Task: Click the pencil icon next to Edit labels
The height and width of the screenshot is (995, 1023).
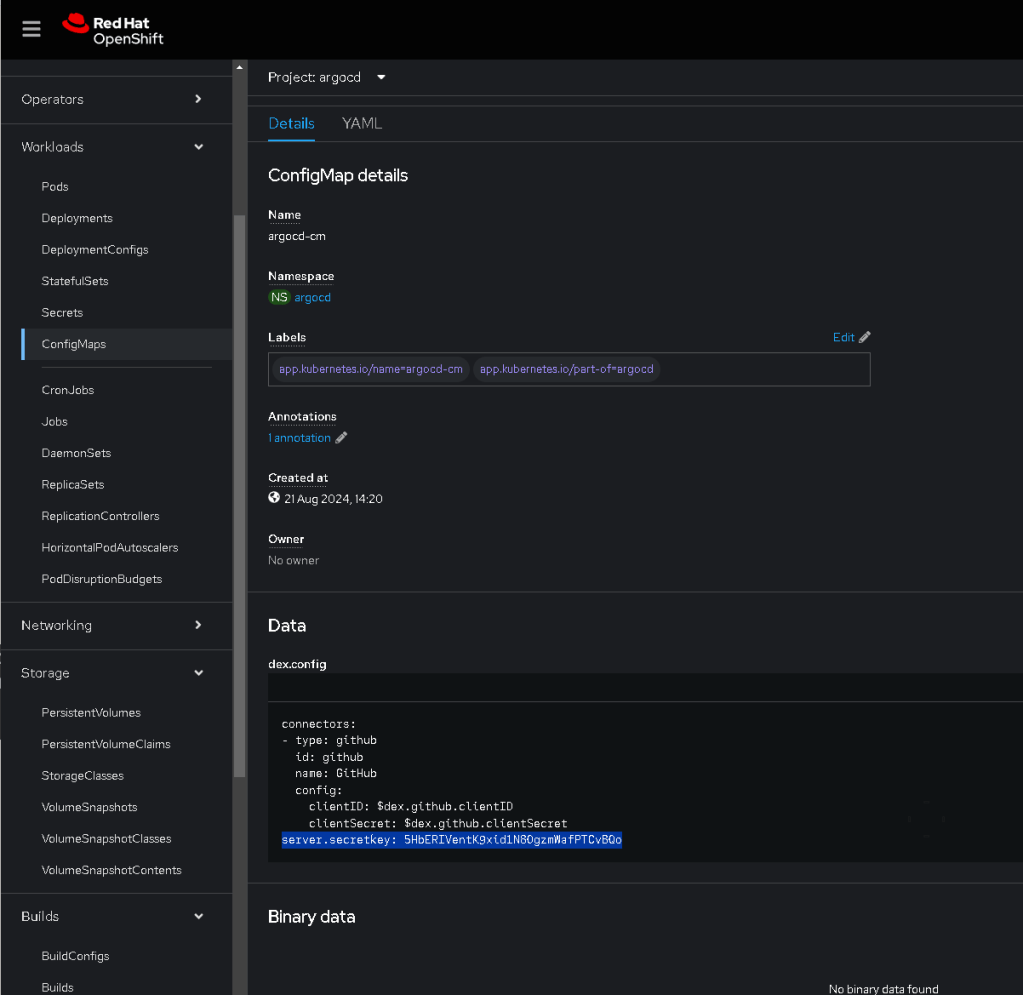Action: click(864, 337)
